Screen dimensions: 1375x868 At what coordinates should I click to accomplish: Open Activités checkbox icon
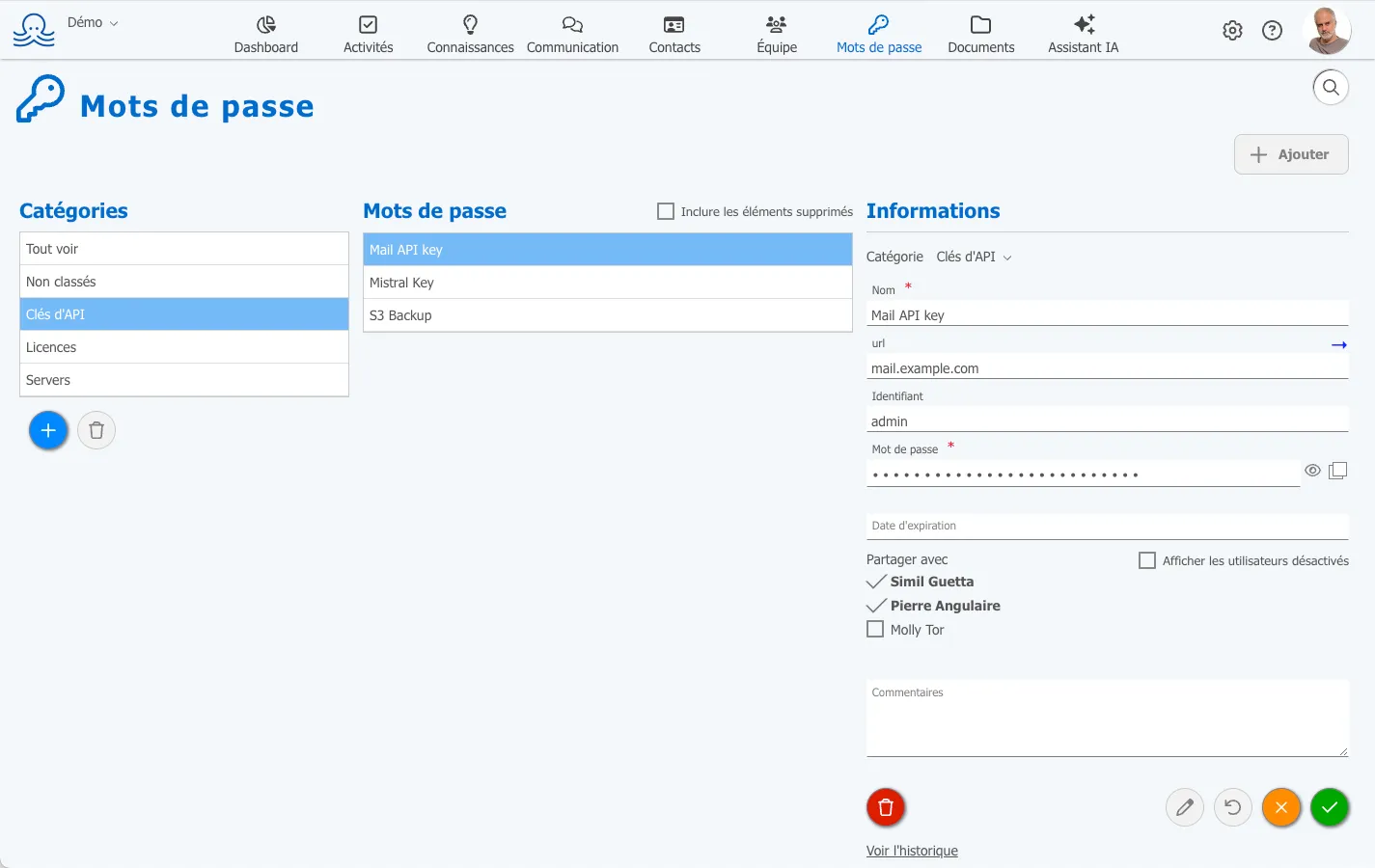[x=368, y=24]
